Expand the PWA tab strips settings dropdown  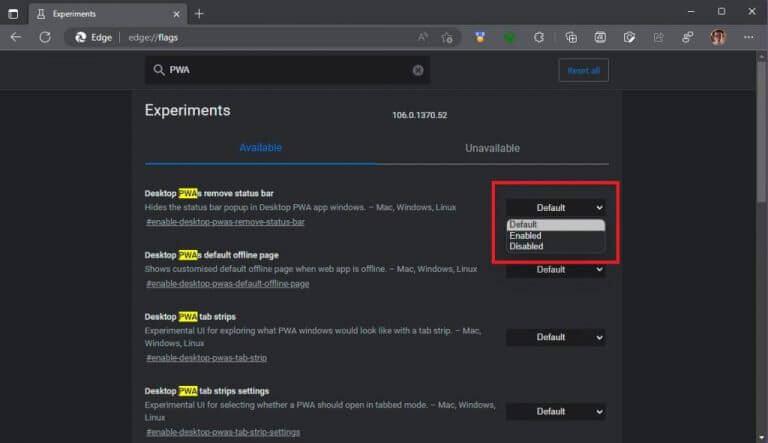pyautogui.click(x=555, y=412)
